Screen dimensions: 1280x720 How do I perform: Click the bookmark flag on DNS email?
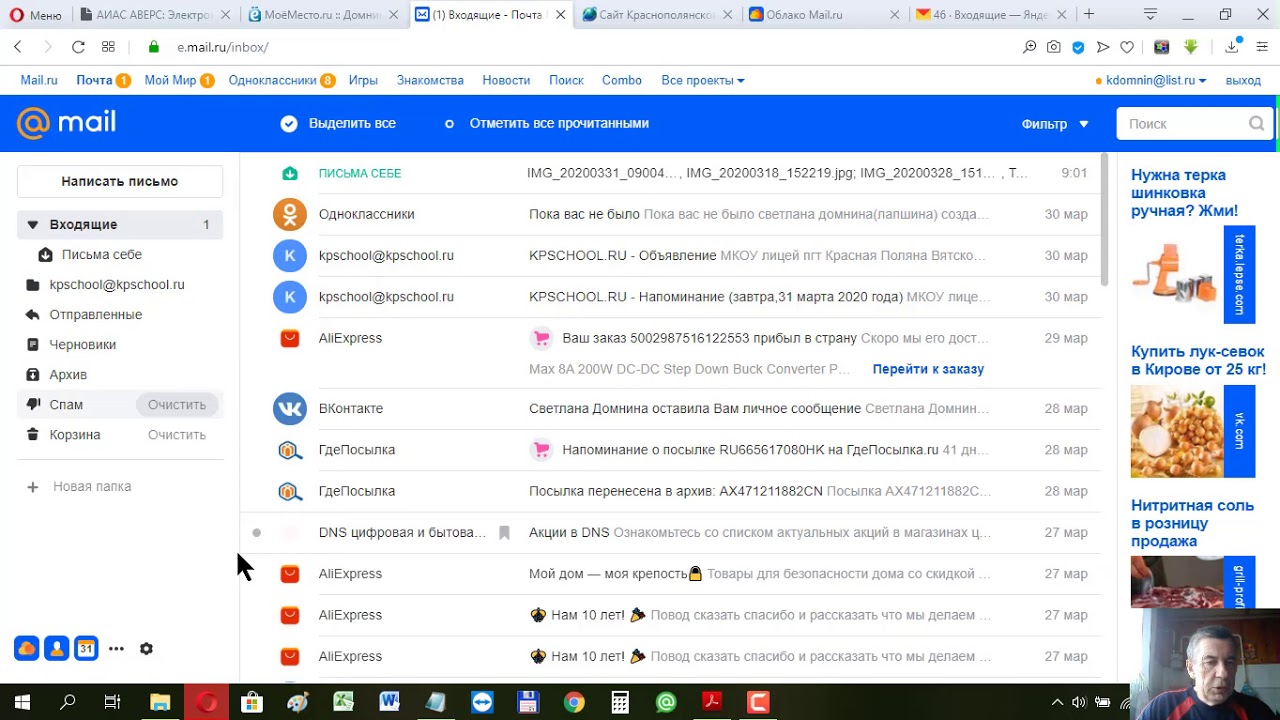coord(504,533)
